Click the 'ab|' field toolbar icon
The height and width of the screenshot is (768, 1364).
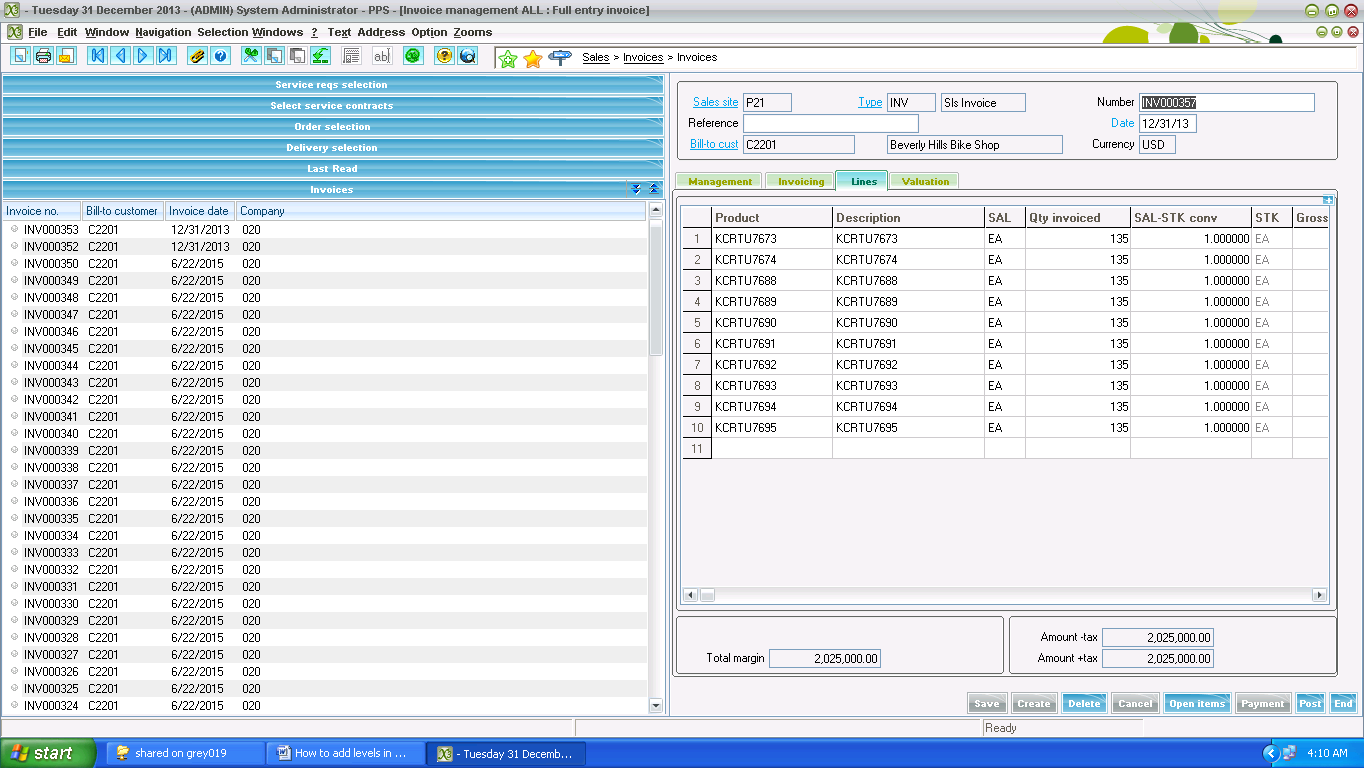click(x=381, y=56)
